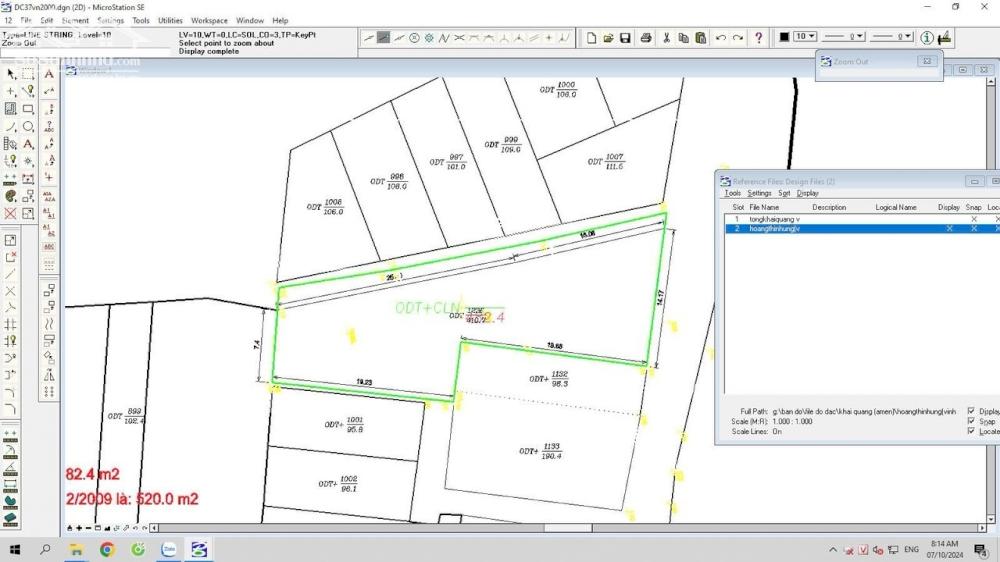Open Help via the question mark icon

pos(759,38)
